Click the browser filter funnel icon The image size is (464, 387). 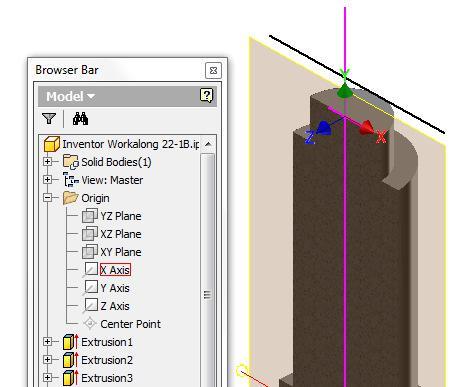pyautogui.click(x=49, y=118)
